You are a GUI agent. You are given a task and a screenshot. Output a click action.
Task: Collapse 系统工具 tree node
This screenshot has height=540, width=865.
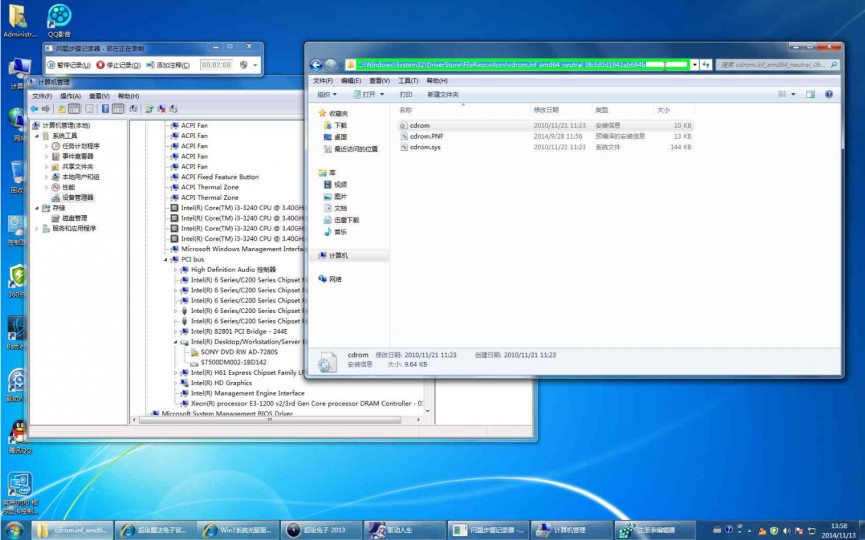[x=37, y=136]
